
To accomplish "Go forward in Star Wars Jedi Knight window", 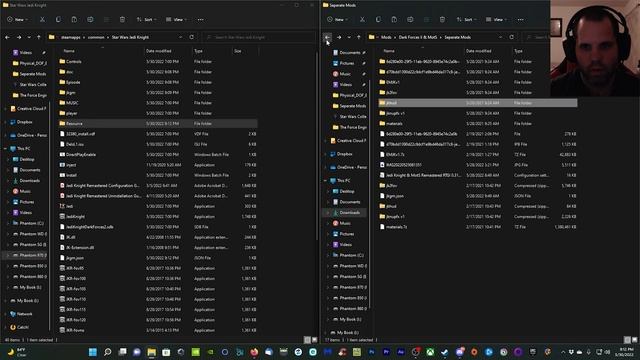I will coord(19,37).
